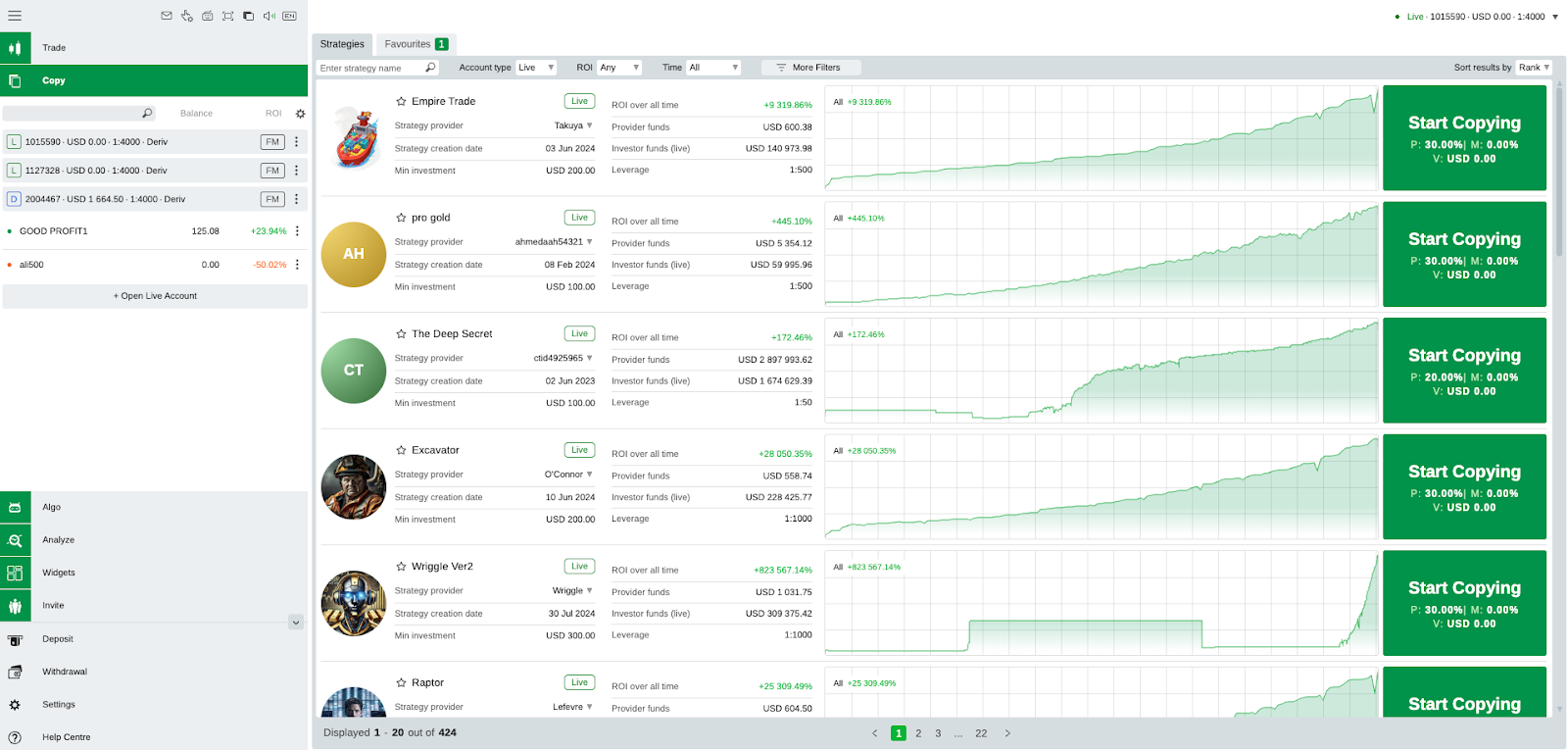Viewport: 1568px width, 750px height.
Task: Change language via EN icon
Action: [289, 16]
